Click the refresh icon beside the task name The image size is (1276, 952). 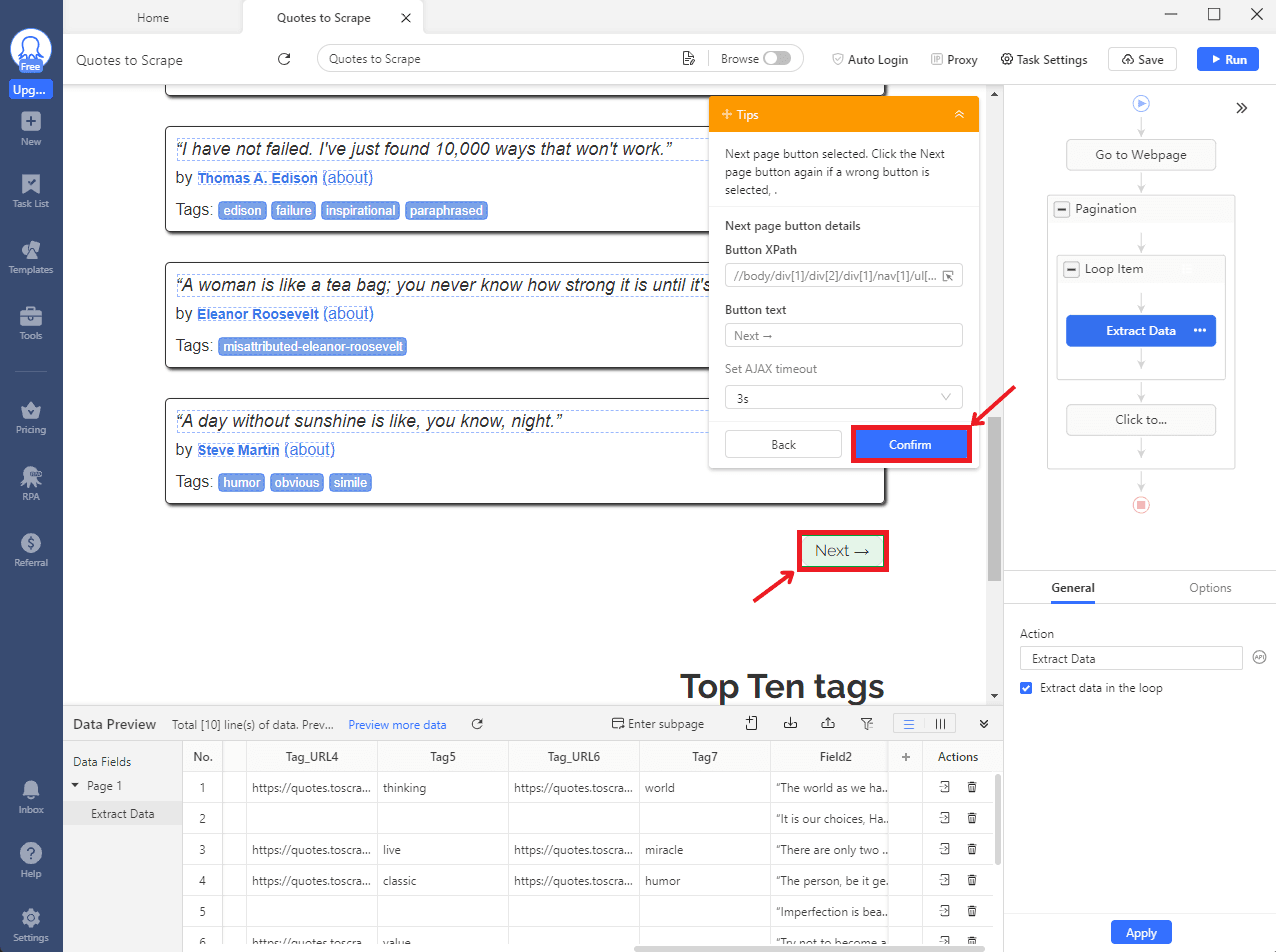[284, 59]
